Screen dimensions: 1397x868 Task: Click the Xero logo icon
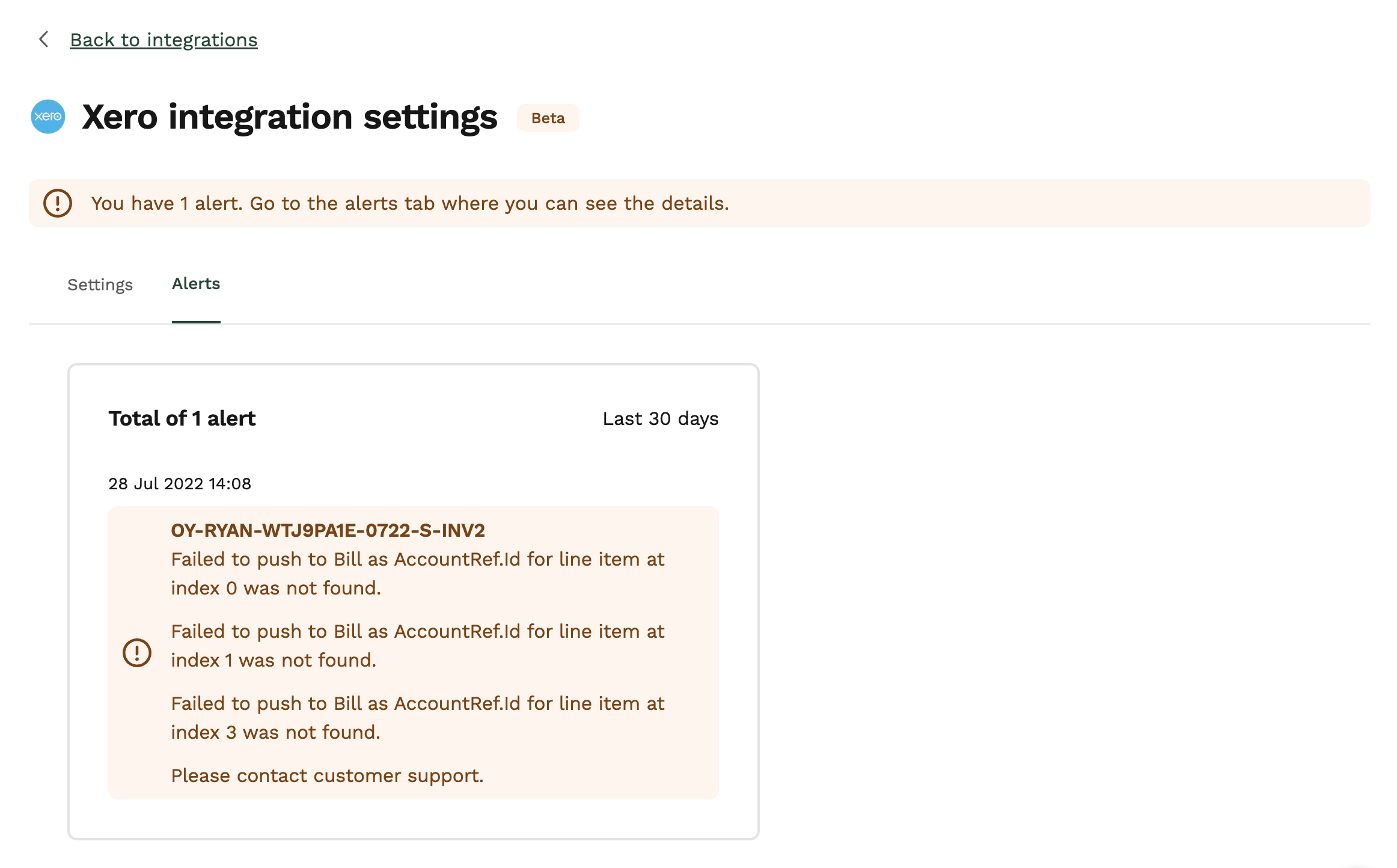(x=48, y=117)
